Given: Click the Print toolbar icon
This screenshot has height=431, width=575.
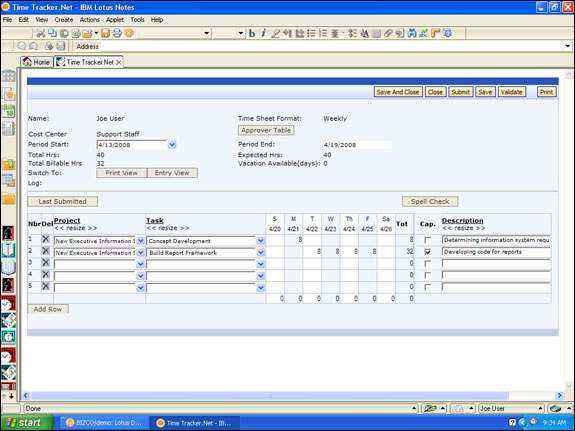Looking at the screenshot, I should [117, 33].
